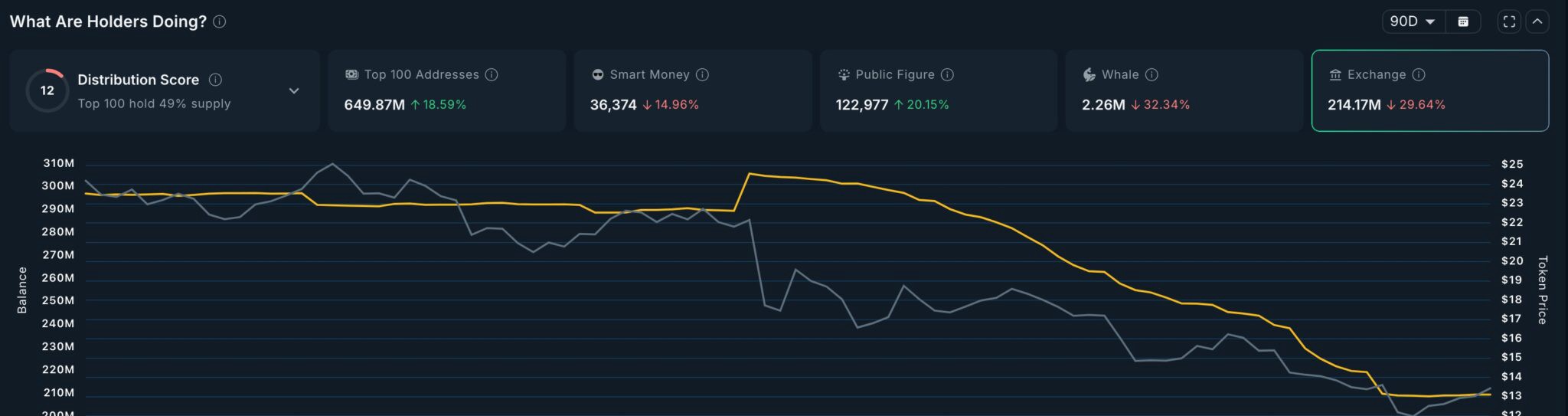Click the Top 100 Addresses wallet icon

[352, 74]
